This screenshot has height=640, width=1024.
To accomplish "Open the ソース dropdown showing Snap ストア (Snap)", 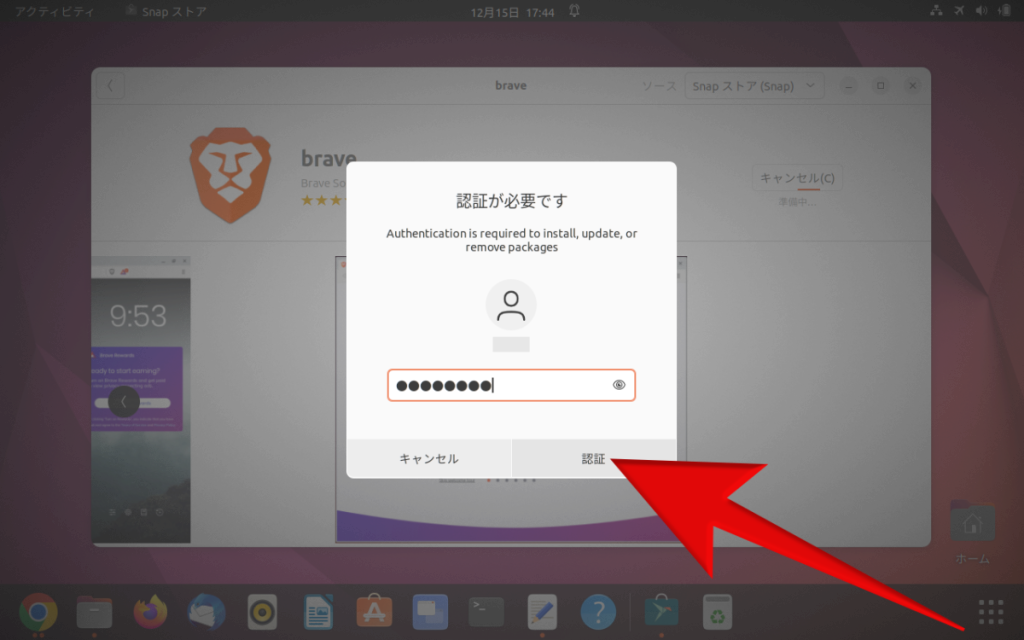I will tap(754, 86).
